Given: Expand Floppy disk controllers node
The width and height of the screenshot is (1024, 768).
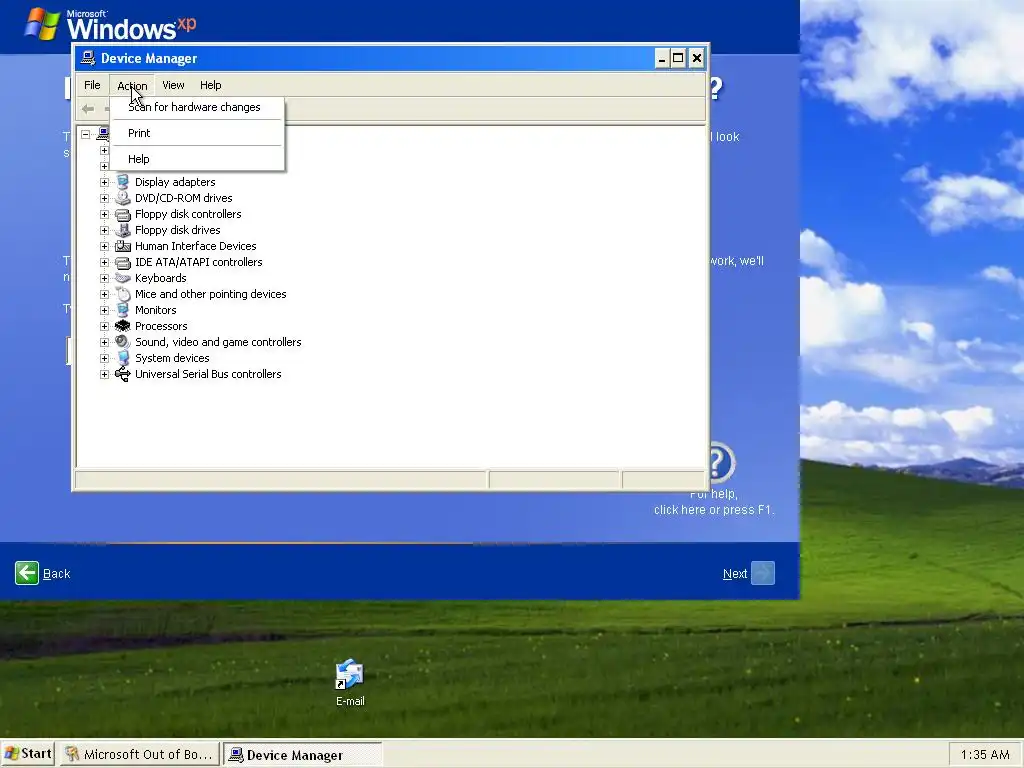Looking at the screenshot, I should pos(104,214).
